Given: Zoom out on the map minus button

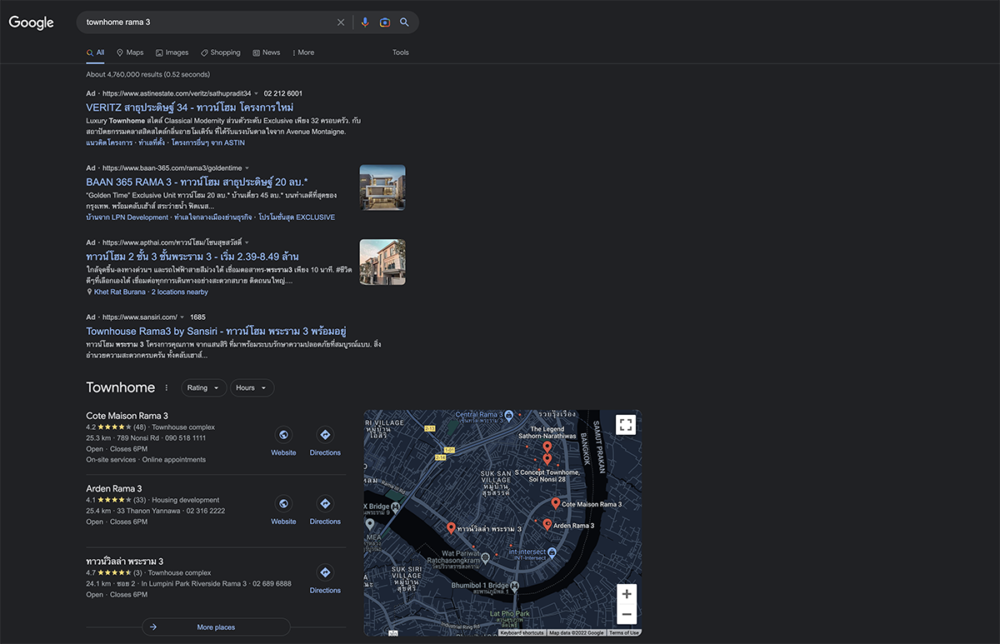Looking at the screenshot, I should click(626, 614).
